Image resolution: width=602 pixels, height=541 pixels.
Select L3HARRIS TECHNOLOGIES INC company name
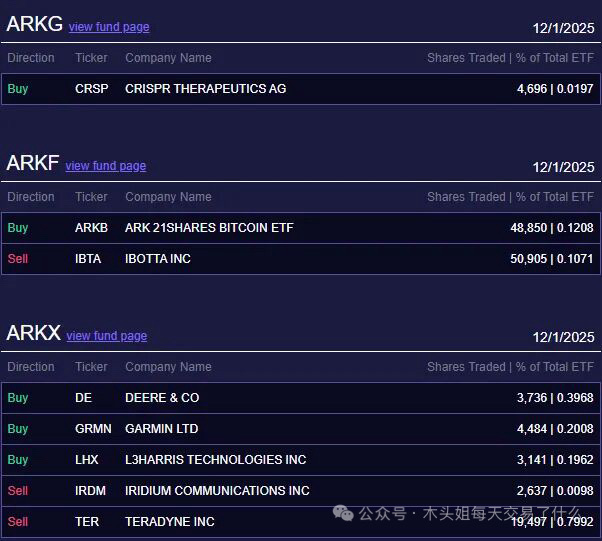pos(215,460)
